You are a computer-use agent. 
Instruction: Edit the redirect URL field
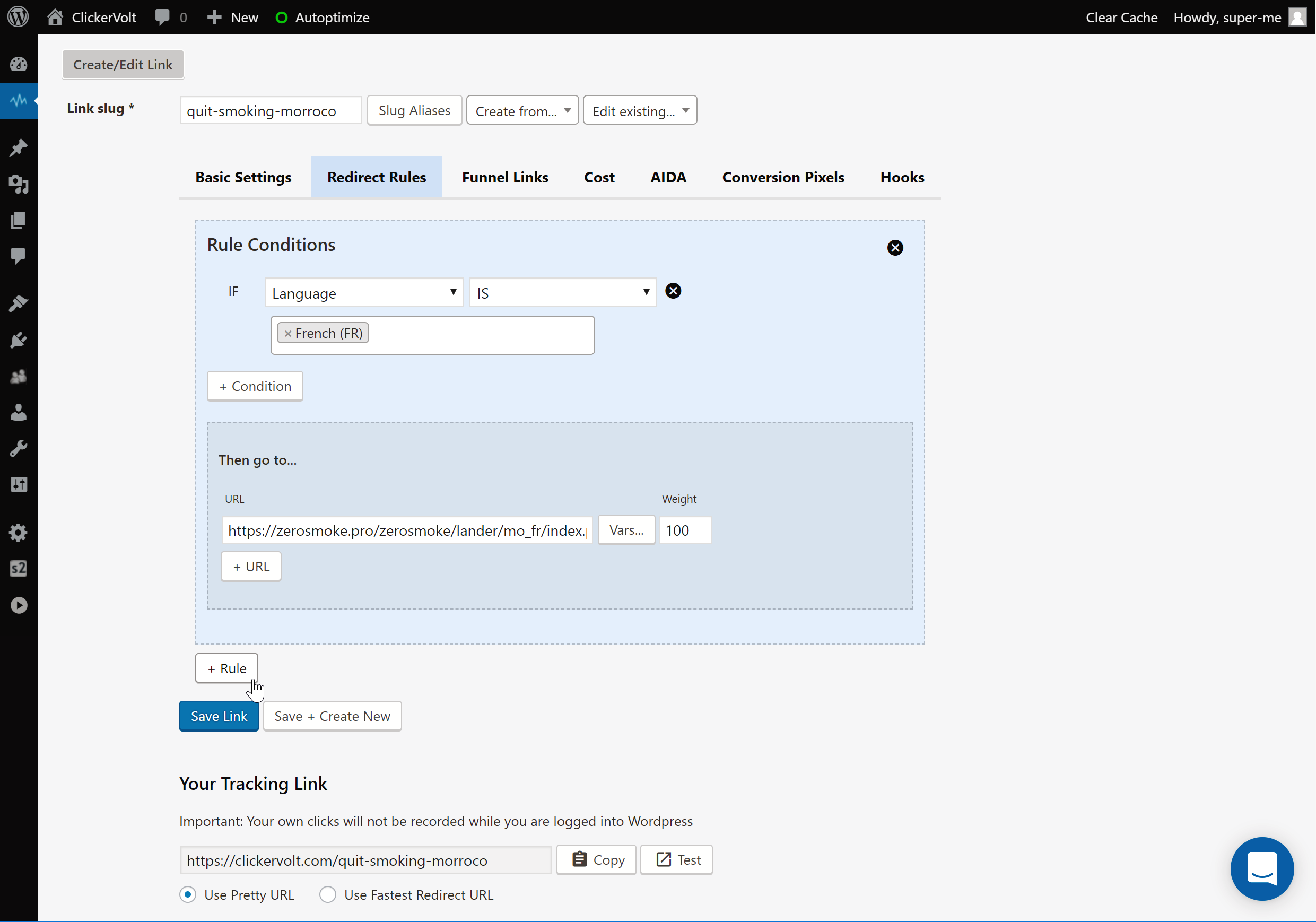coord(407,530)
